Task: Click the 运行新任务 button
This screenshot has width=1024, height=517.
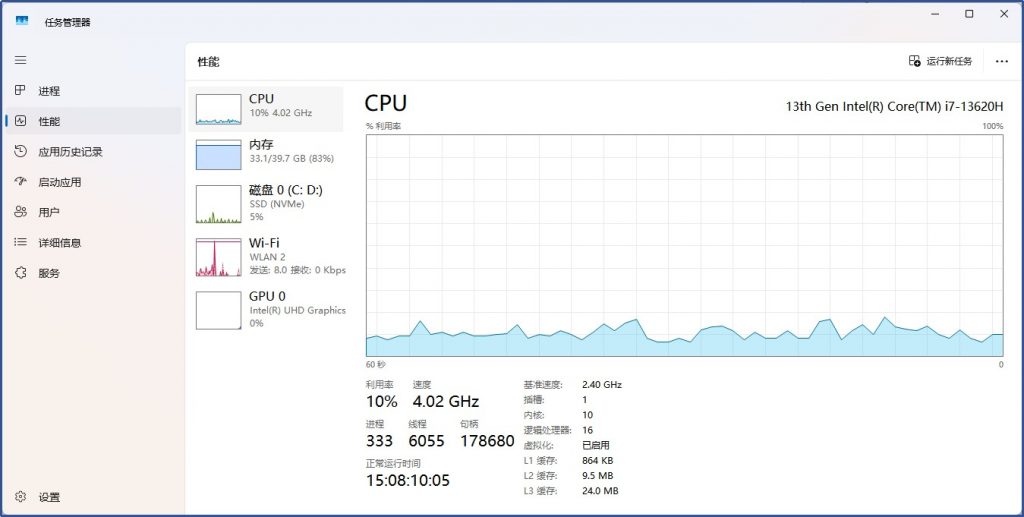Action: (x=940, y=61)
